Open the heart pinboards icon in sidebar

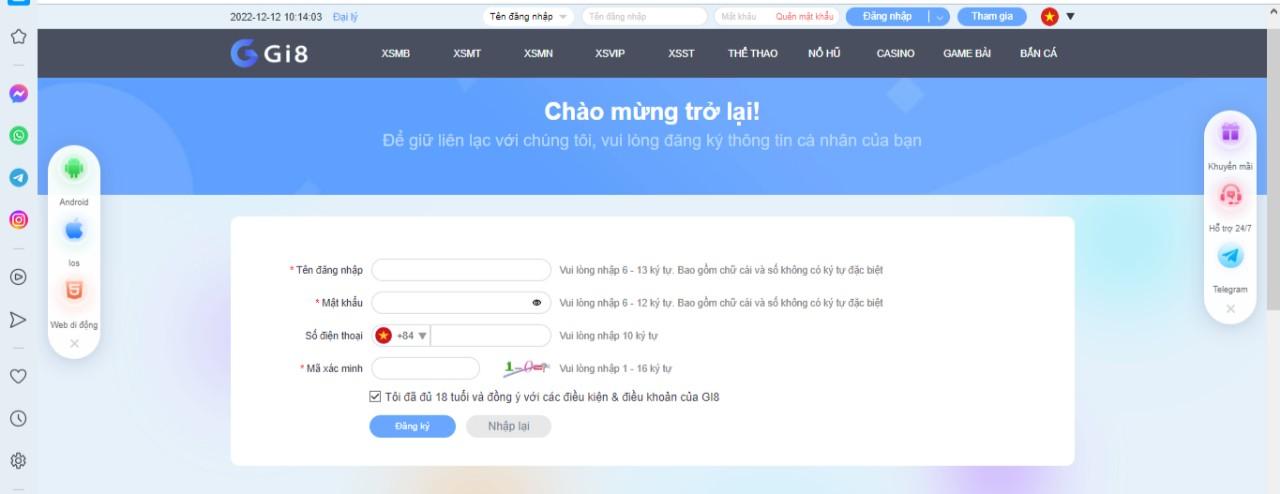(x=18, y=376)
